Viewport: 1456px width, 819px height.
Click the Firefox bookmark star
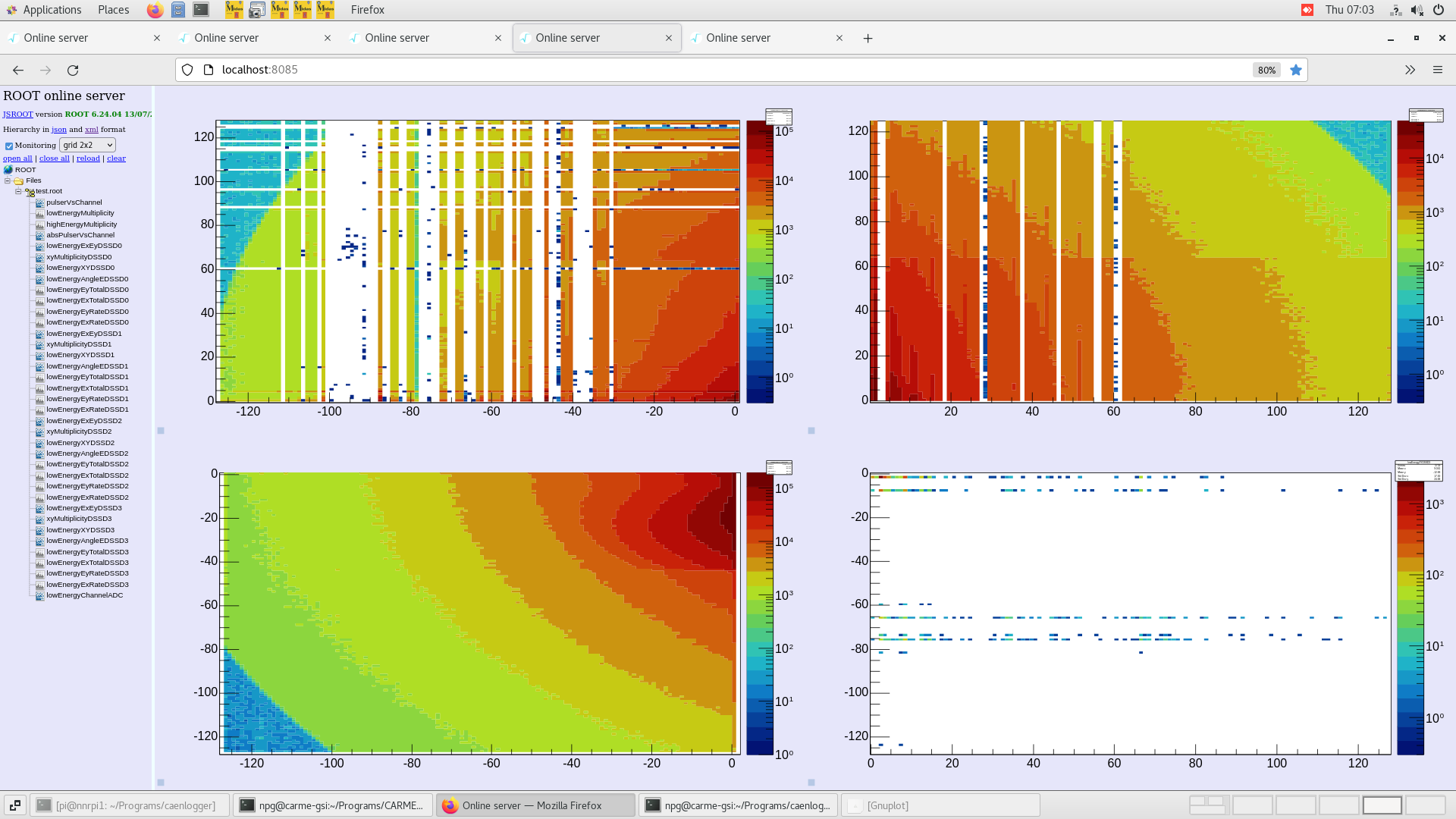(1296, 69)
